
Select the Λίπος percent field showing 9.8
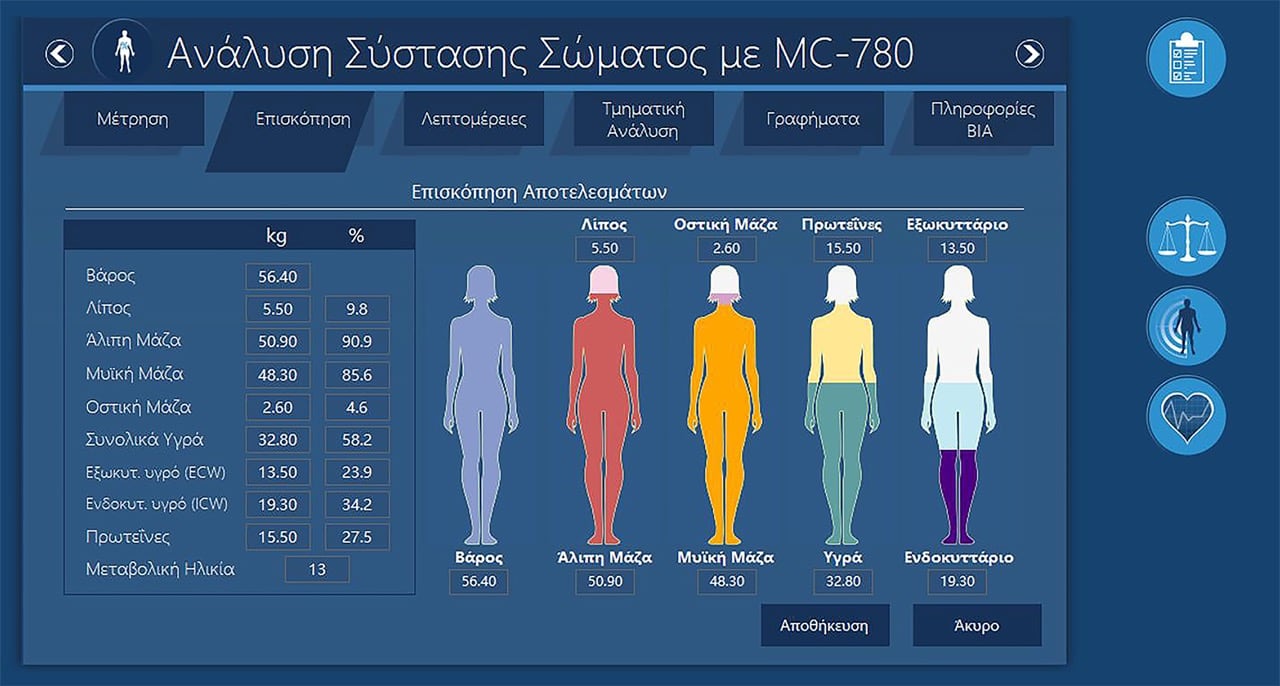pyautogui.click(x=357, y=309)
